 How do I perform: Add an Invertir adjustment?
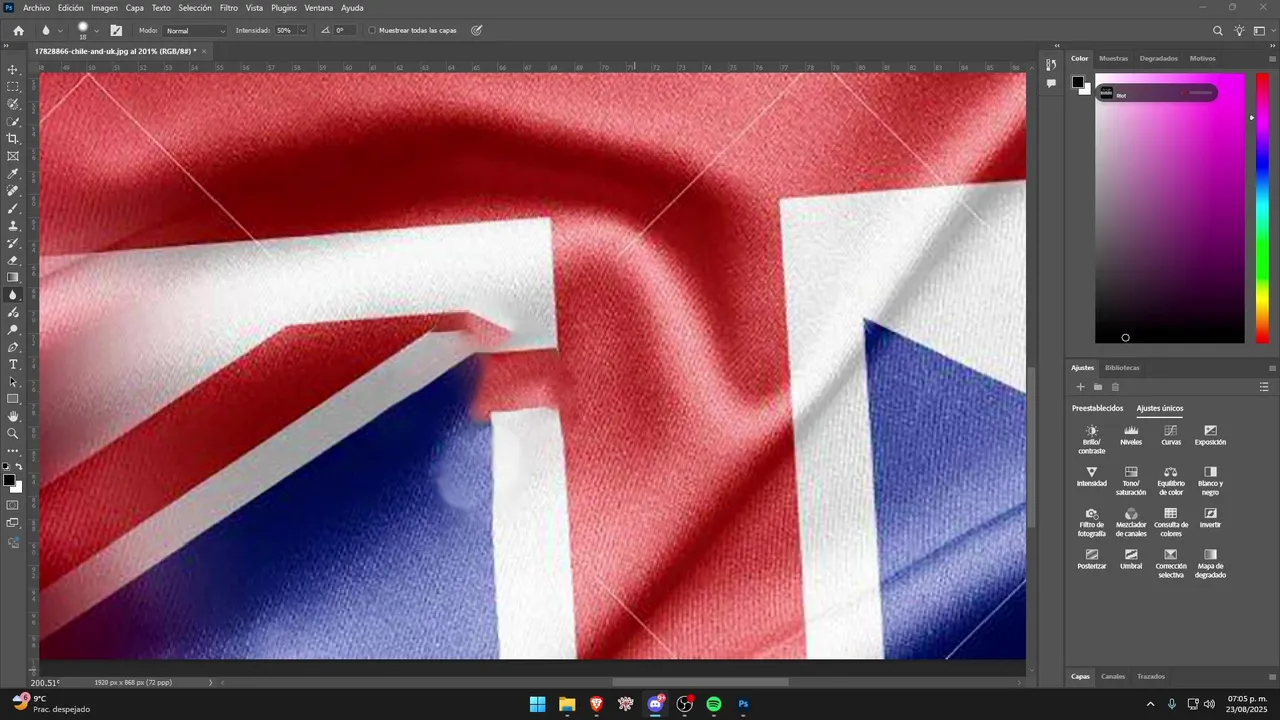(1210, 518)
